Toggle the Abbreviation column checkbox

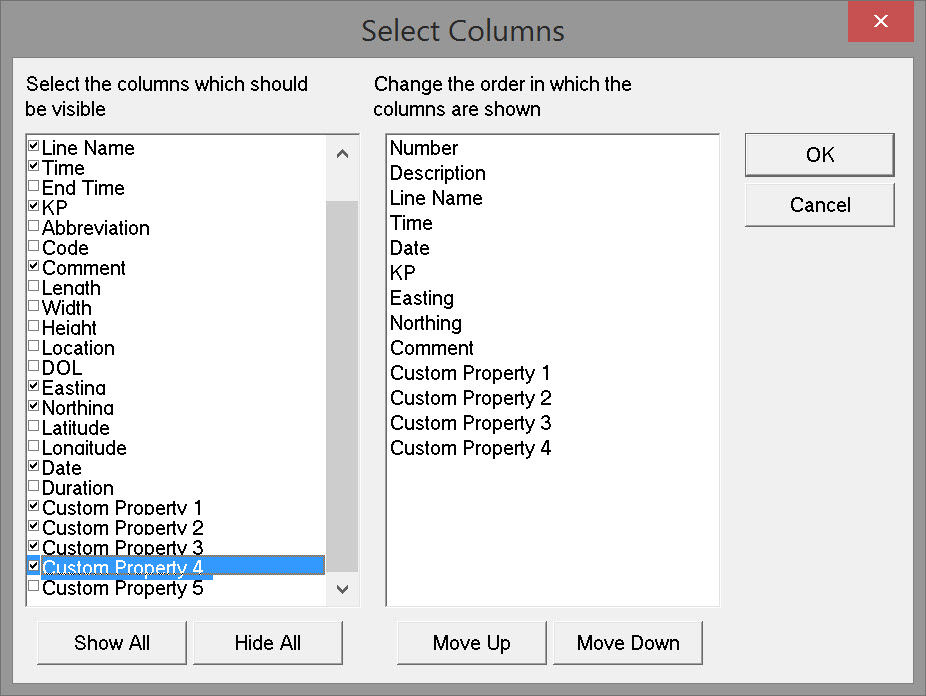tap(34, 227)
